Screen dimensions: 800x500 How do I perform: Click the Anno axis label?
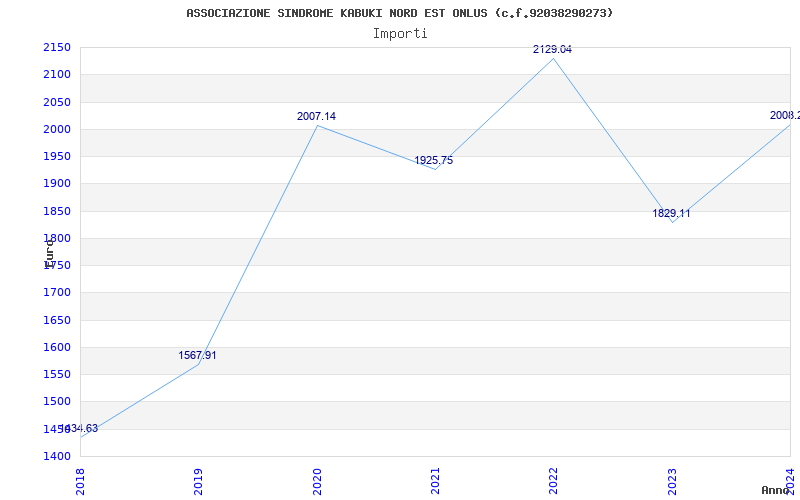(776, 490)
